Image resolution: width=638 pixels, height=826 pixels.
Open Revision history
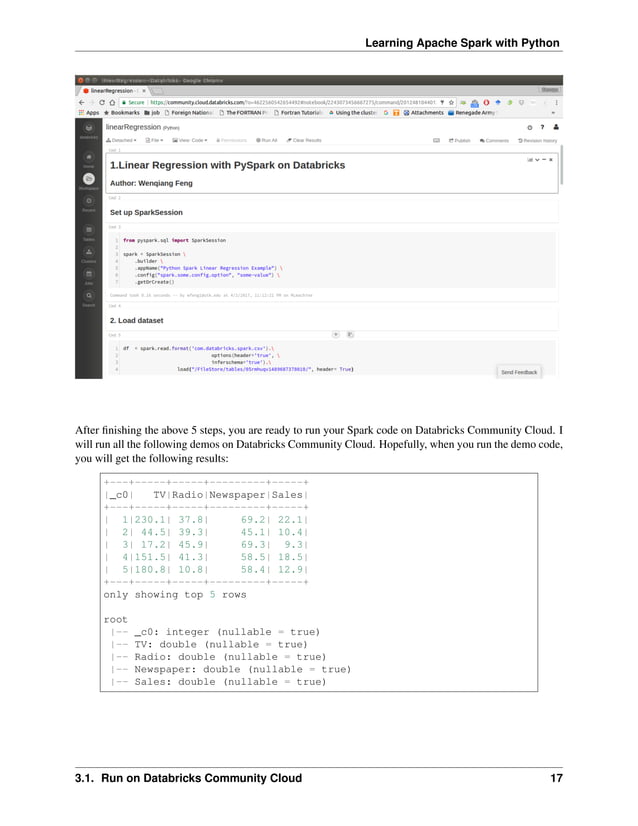pyautogui.click(x=537, y=141)
